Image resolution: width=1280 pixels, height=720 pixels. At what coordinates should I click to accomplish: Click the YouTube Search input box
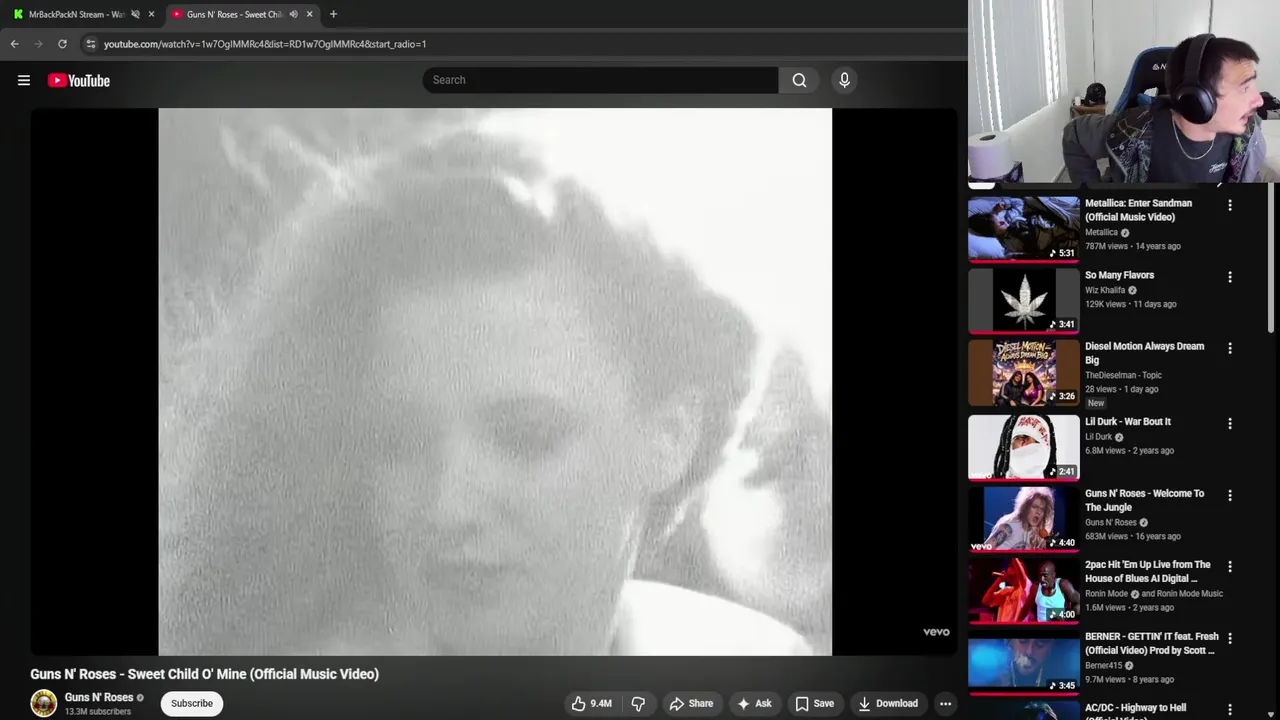[x=600, y=80]
